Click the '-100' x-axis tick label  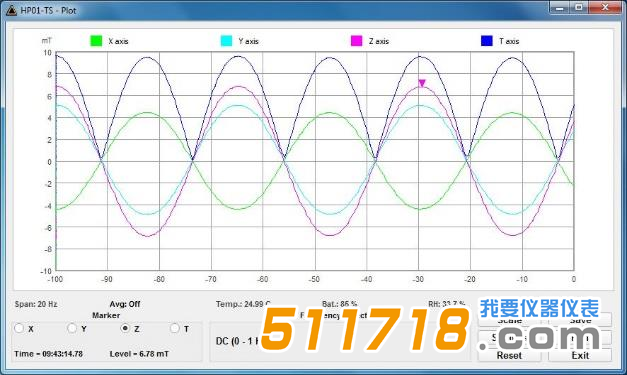coord(55,279)
